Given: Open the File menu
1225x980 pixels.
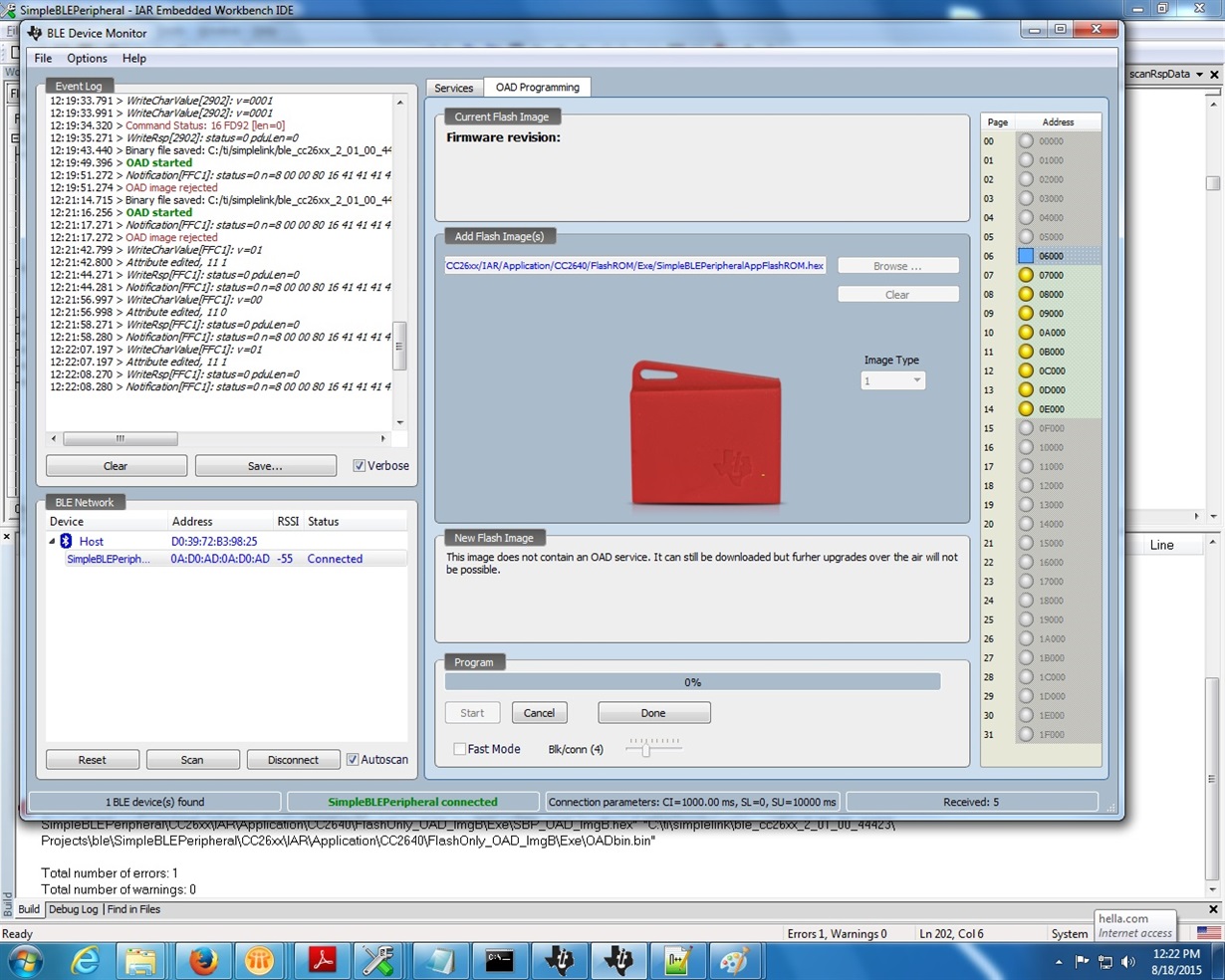Looking at the screenshot, I should 43,59.
